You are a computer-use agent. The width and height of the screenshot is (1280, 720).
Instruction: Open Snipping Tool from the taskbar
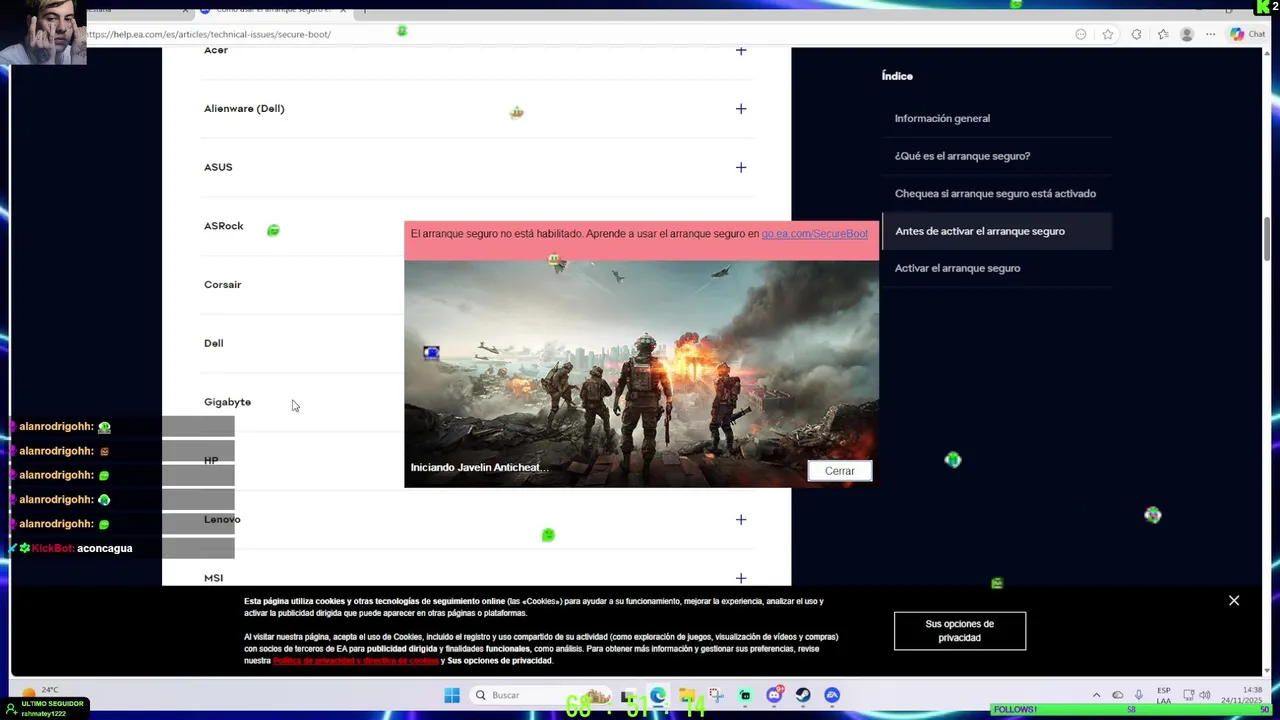pyautogui.click(x=716, y=695)
